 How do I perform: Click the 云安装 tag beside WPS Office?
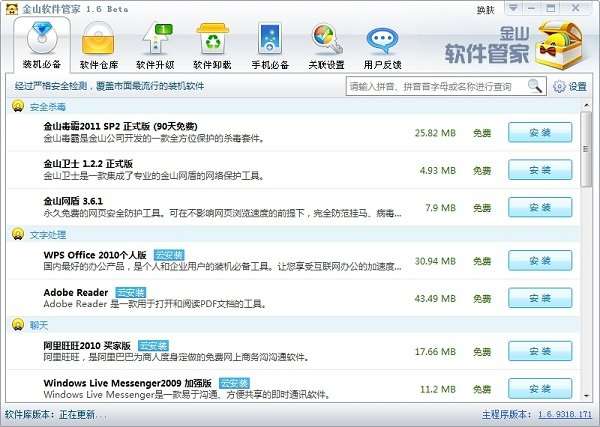pyautogui.click(x=169, y=255)
